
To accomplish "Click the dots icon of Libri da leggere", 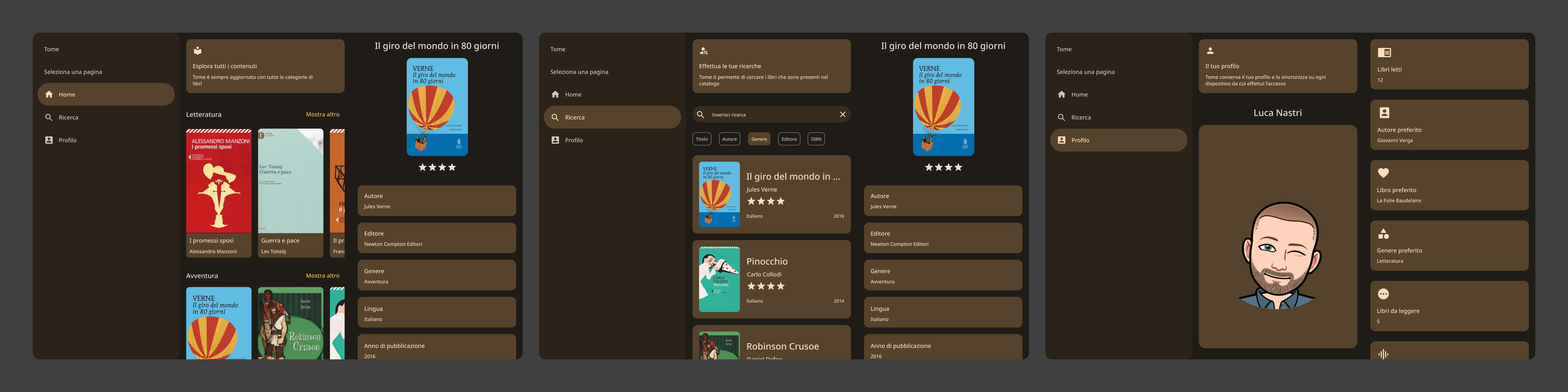I will pos(1384,294).
